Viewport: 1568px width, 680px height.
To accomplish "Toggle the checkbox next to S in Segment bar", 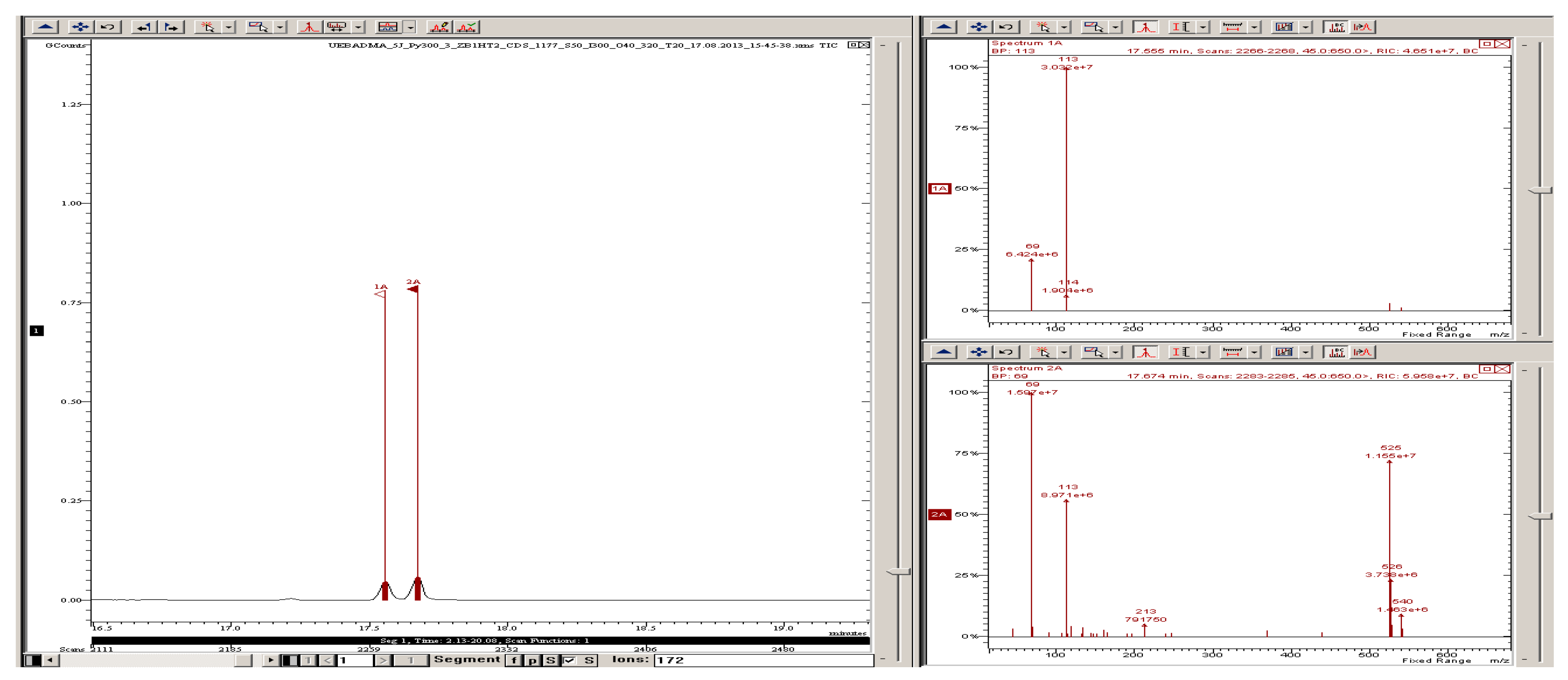I will (x=569, y=660).
